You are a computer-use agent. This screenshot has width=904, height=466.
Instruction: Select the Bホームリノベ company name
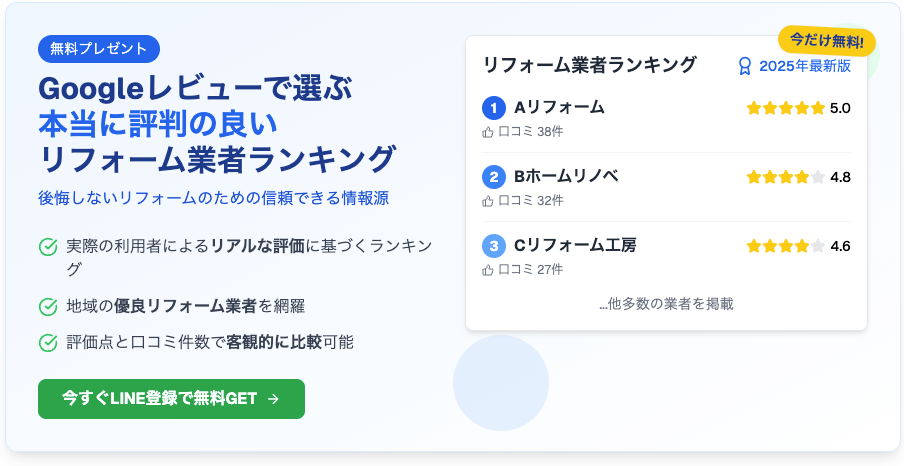tap(566, 176)
